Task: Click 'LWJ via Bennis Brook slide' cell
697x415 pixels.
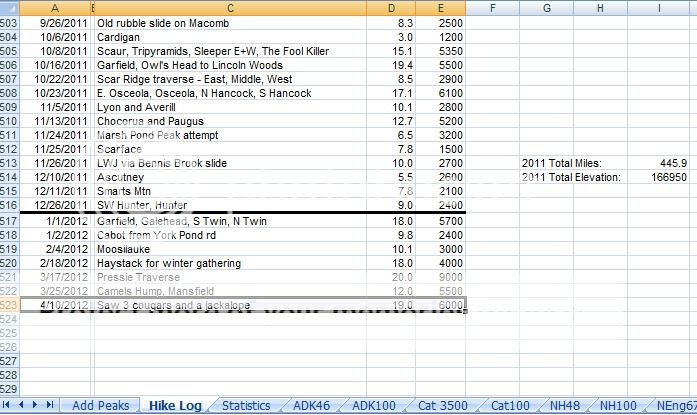Action: tap(230, 163)
